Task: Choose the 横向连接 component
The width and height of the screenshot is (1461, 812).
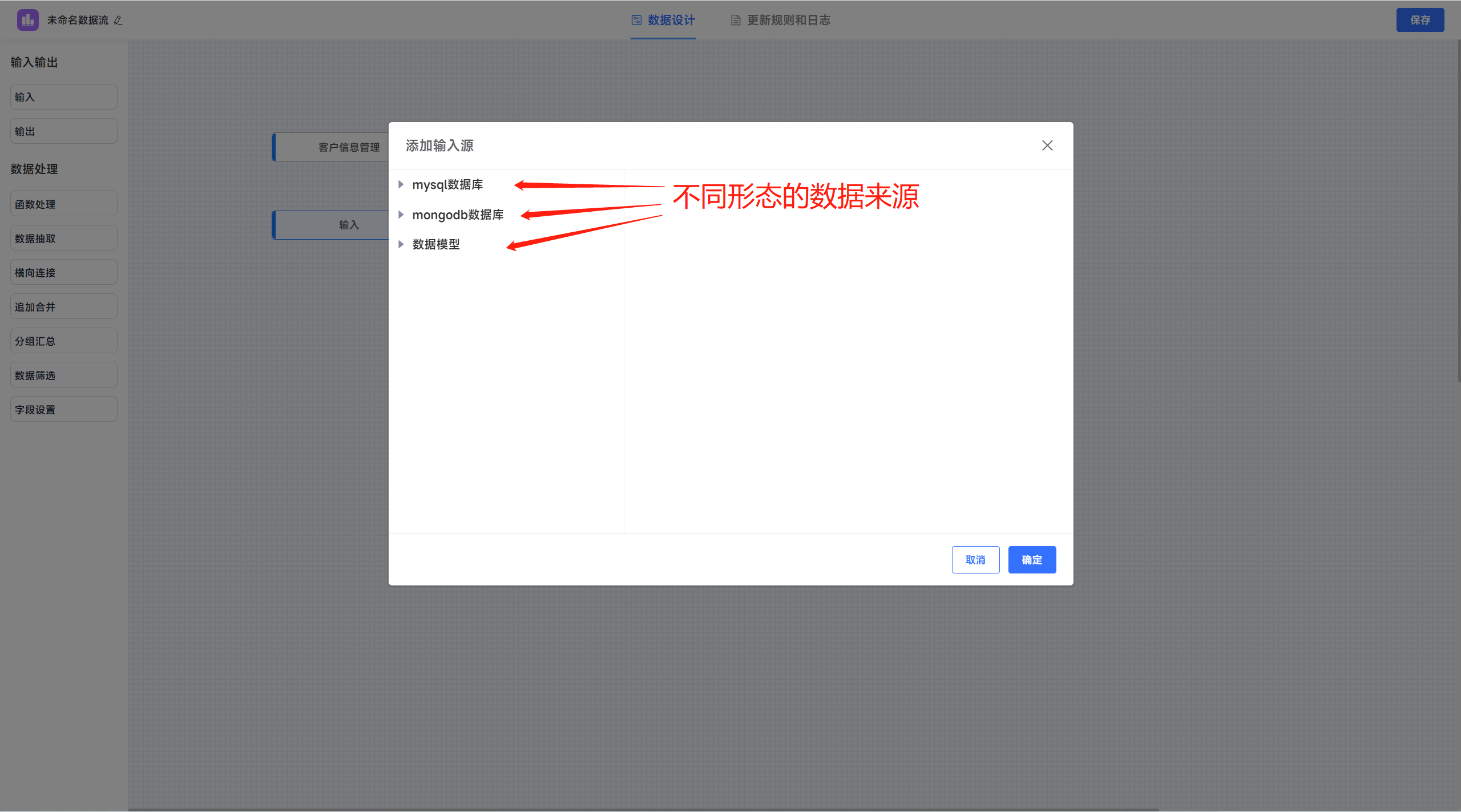Action: [x=64, y=272]
